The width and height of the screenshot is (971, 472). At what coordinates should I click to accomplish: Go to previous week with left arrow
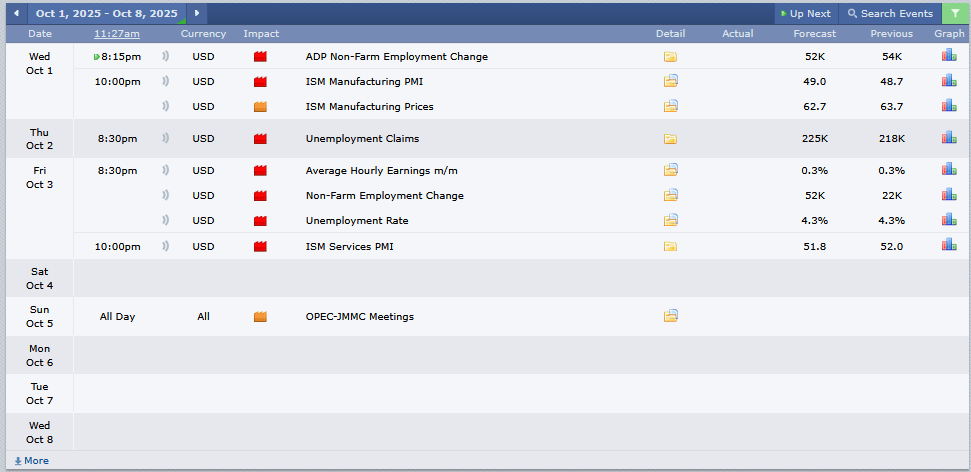pos(16,14)
